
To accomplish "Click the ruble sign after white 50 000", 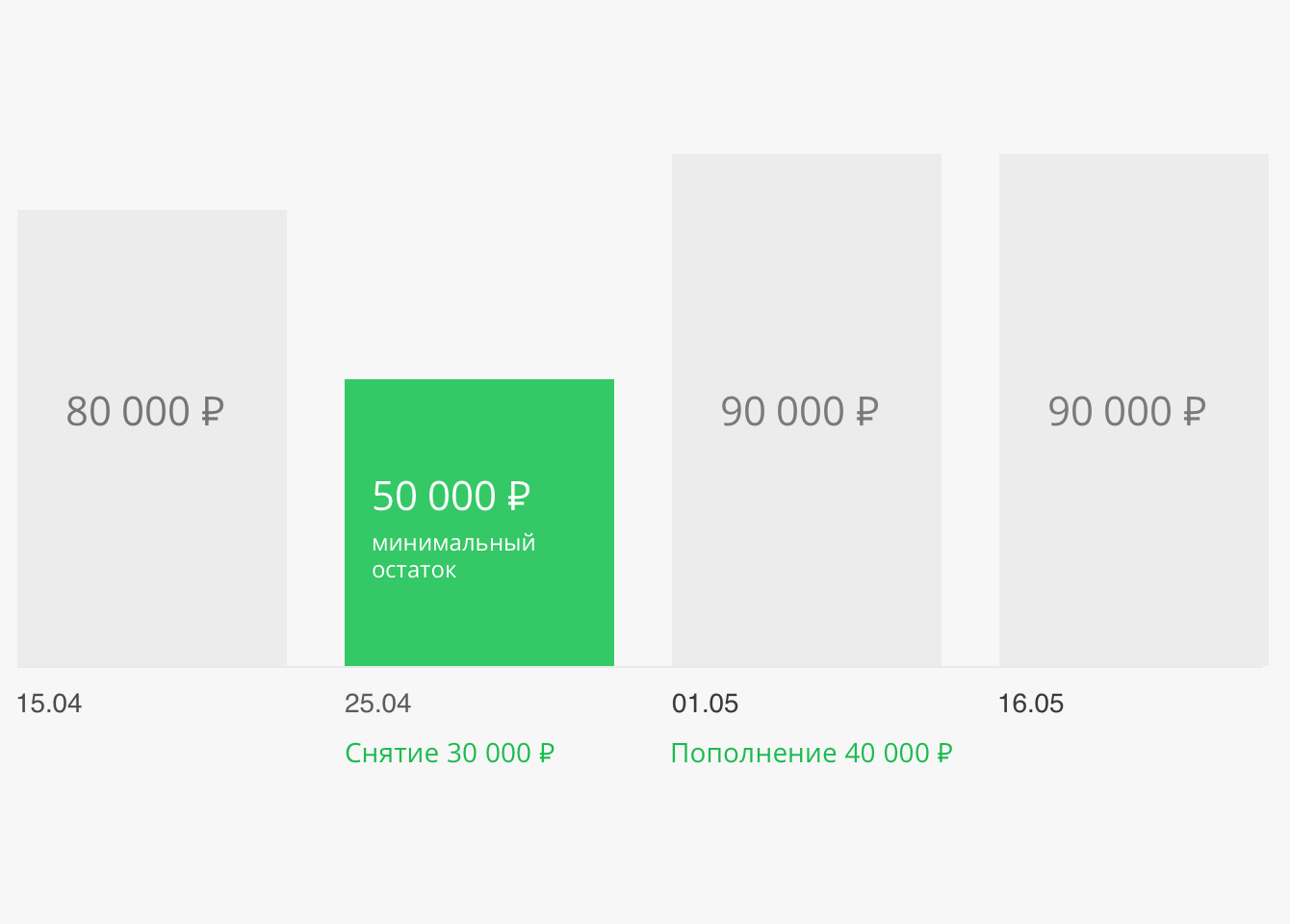I will pyautogui.click(x=519, y=497).
